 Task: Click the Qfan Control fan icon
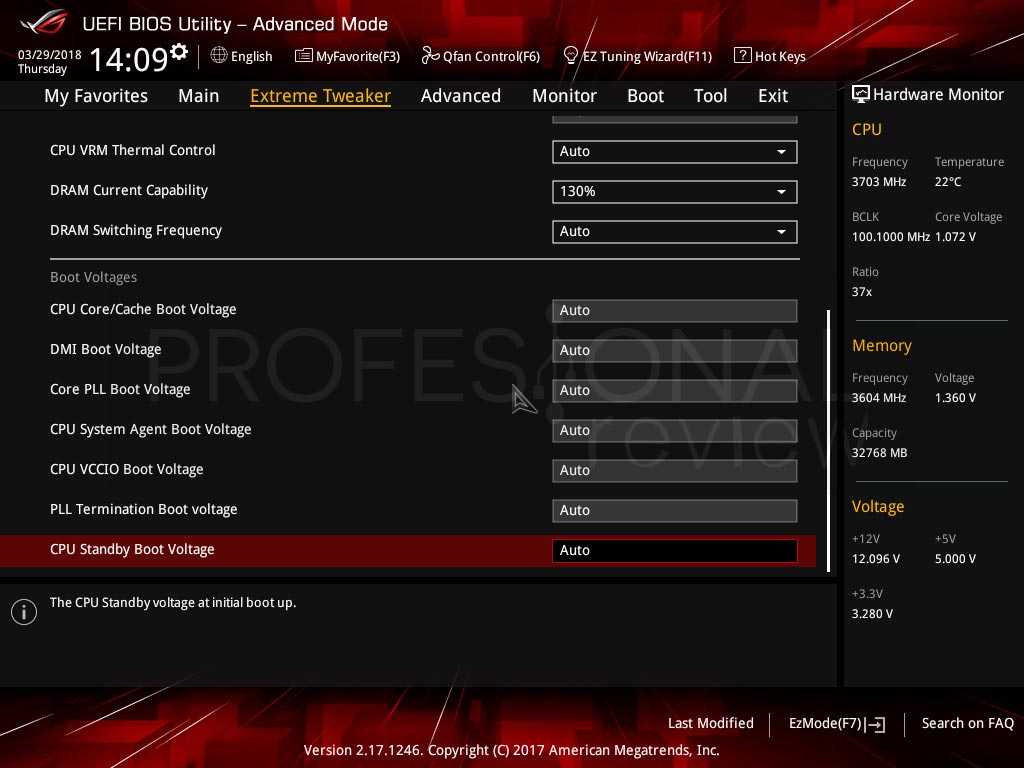[x=430, y=56]
